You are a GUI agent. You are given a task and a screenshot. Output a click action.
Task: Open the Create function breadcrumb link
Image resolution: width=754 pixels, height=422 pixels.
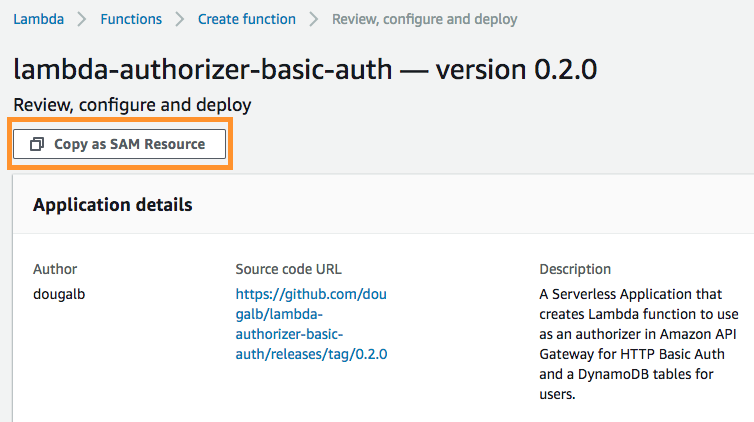pyautogui.click(x=246, y=19)
